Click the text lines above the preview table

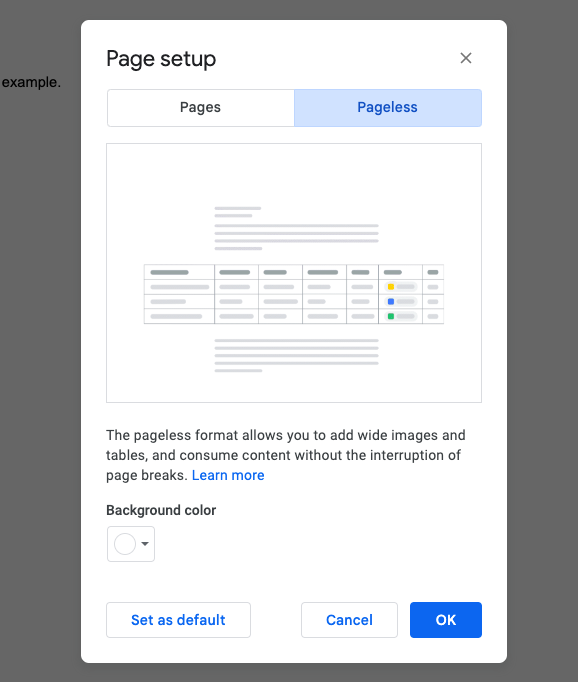point(296,228)
